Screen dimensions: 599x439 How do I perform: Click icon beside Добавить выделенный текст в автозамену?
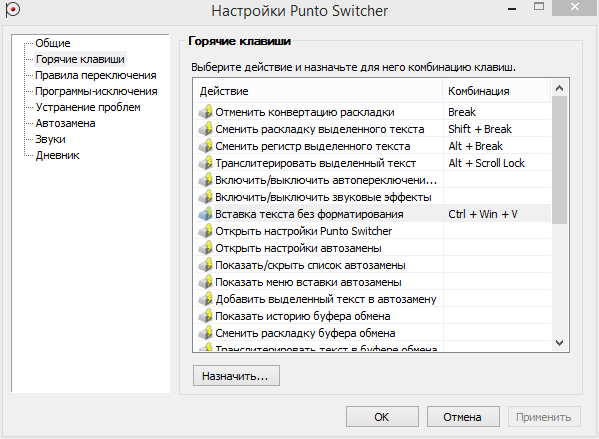[x=205, y=299]
